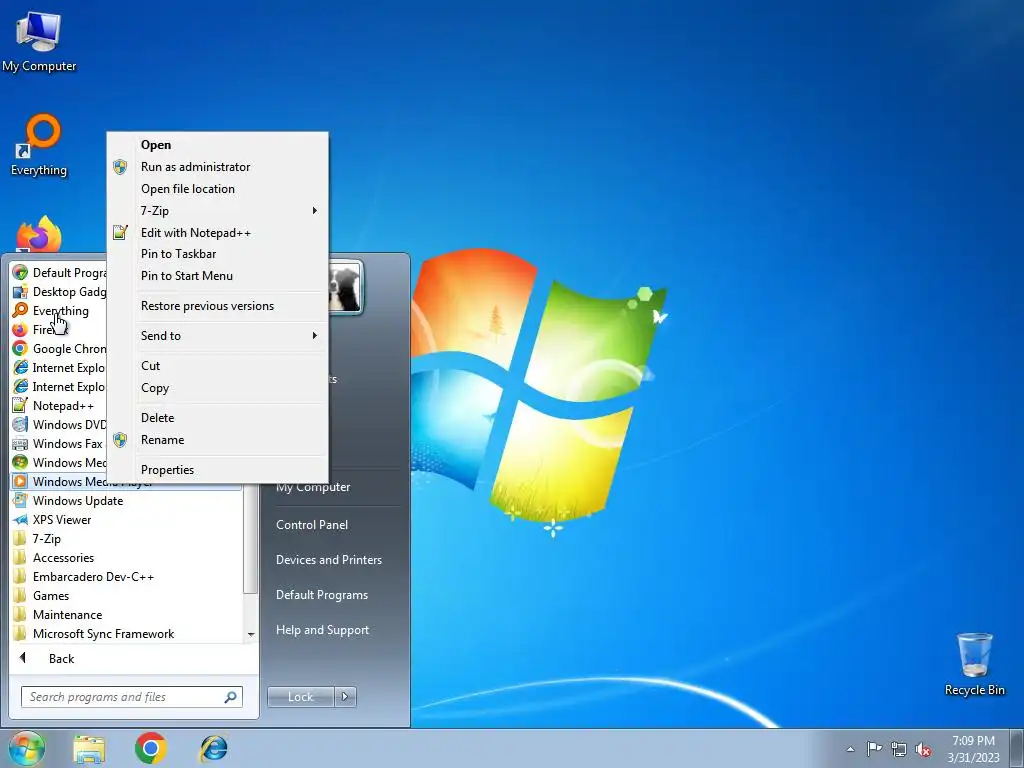Choose Edit with Notepad++
1024x768 pixels.
pos(217,232)
